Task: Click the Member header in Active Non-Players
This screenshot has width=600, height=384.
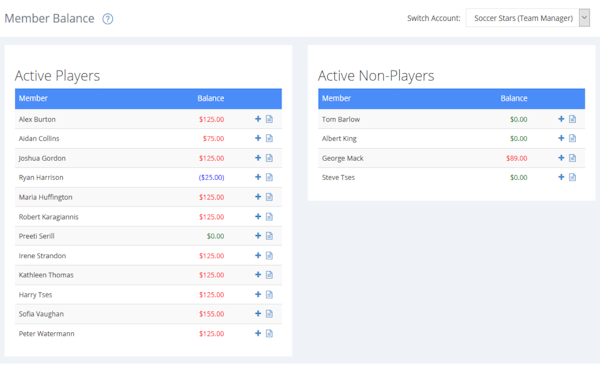Action: [x=336, y=98]
